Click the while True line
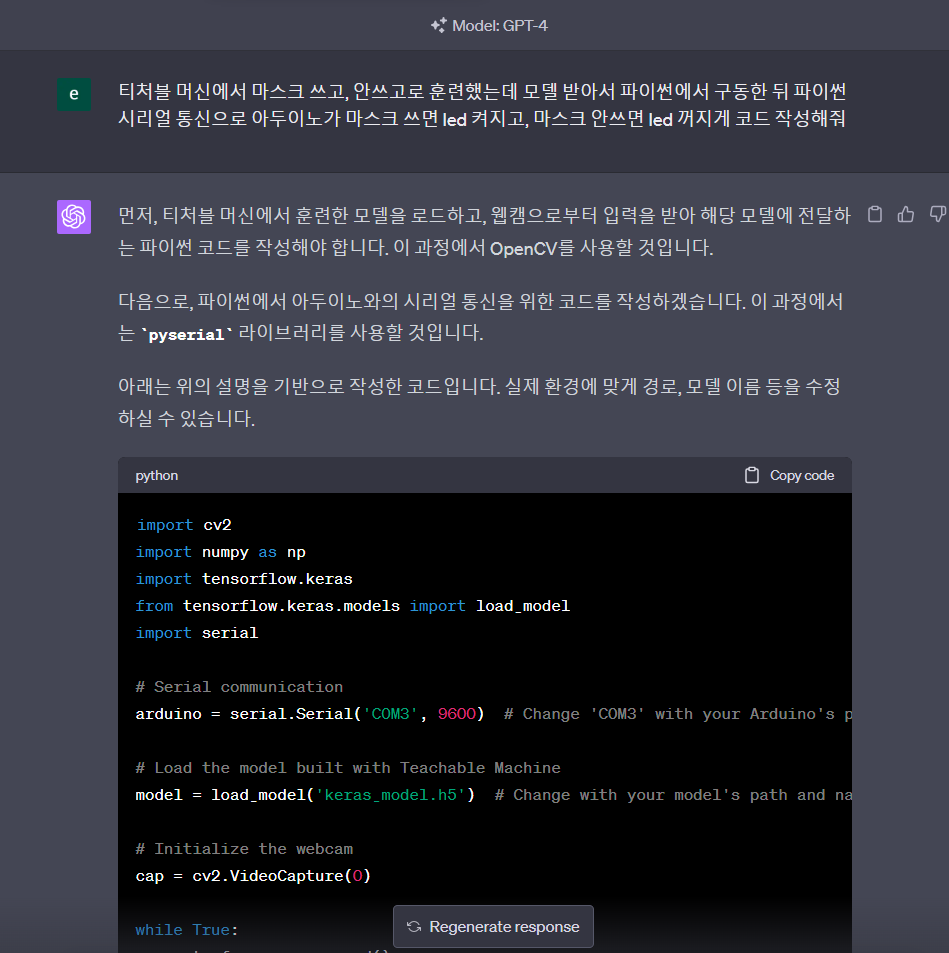Image resolution: width=949 pixels, height=953 pixels. point(187,930)
